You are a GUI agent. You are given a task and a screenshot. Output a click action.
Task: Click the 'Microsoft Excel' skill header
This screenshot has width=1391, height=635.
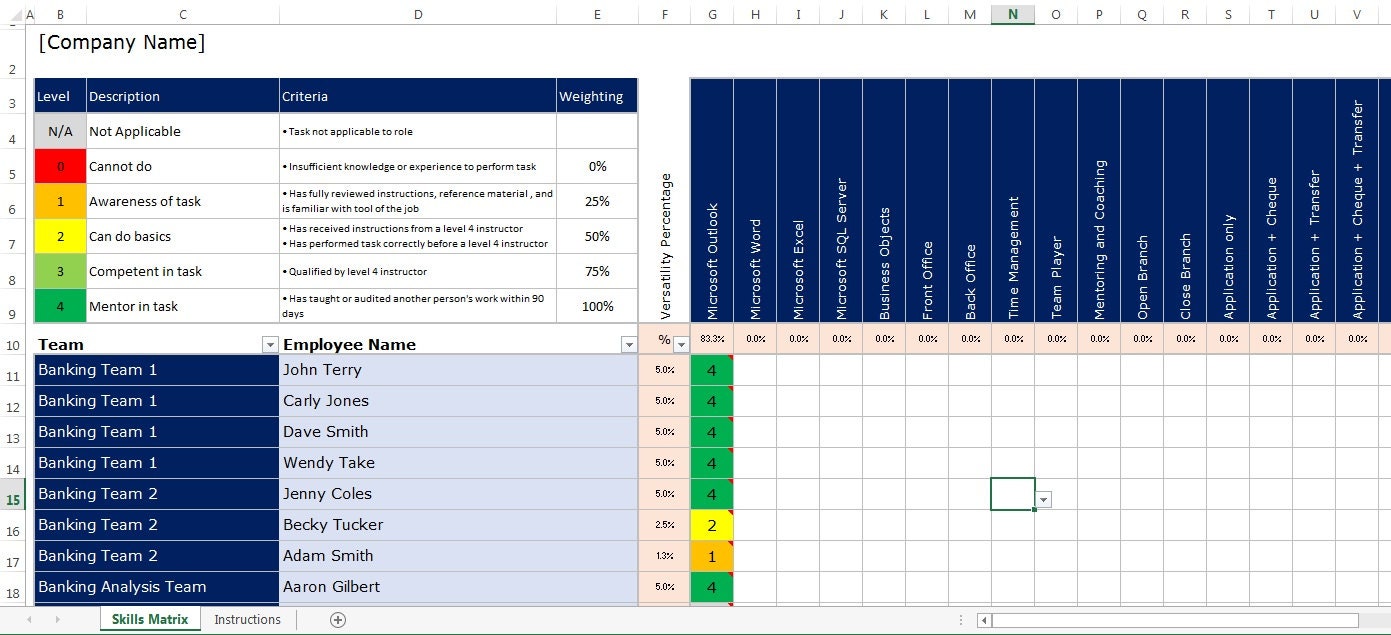[x=797, y=200]
